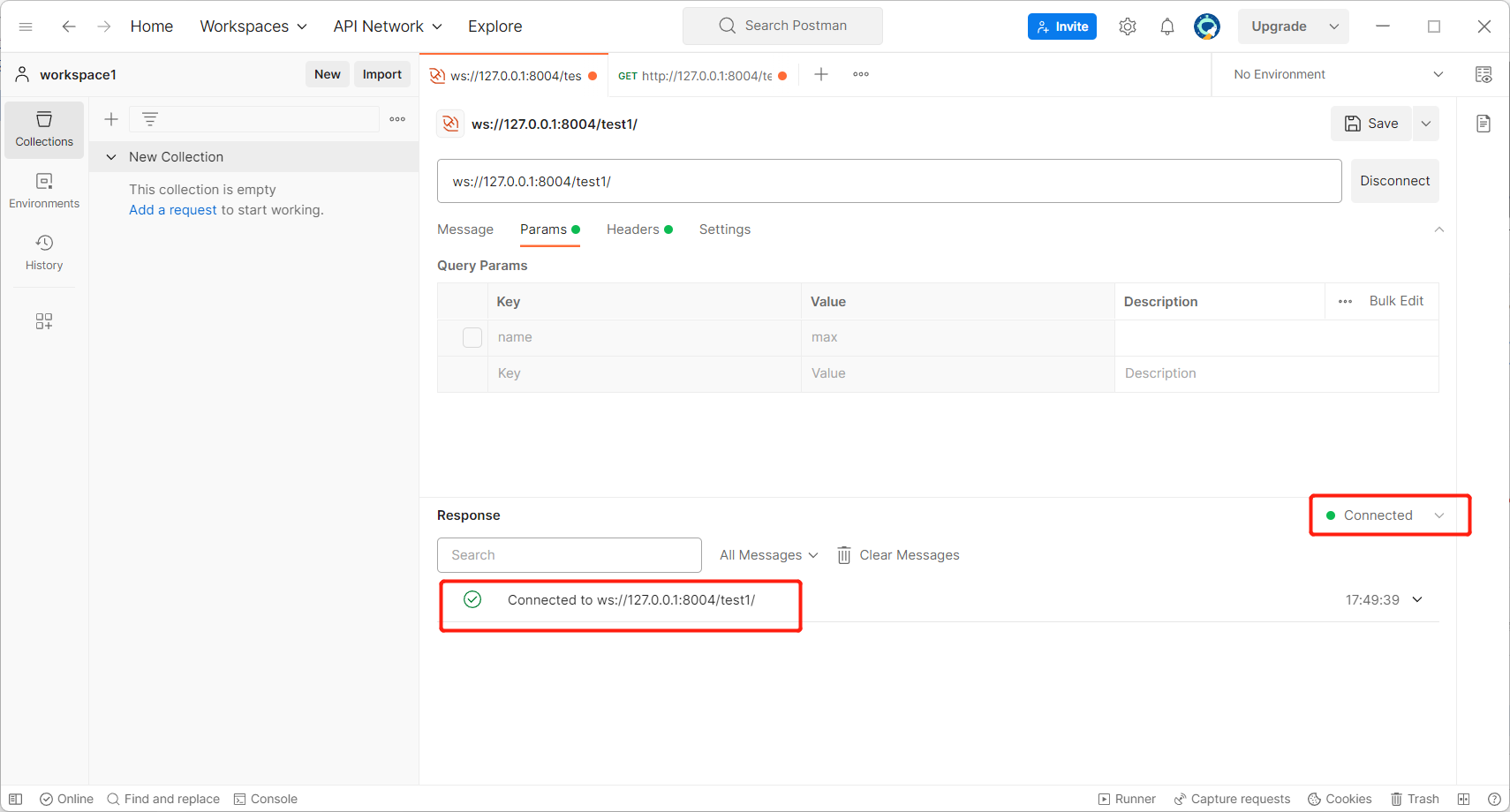The width and height of the screenshot is (1510, 812).
Task: Expand the API Network dropdown
Action: coord(388,26)
